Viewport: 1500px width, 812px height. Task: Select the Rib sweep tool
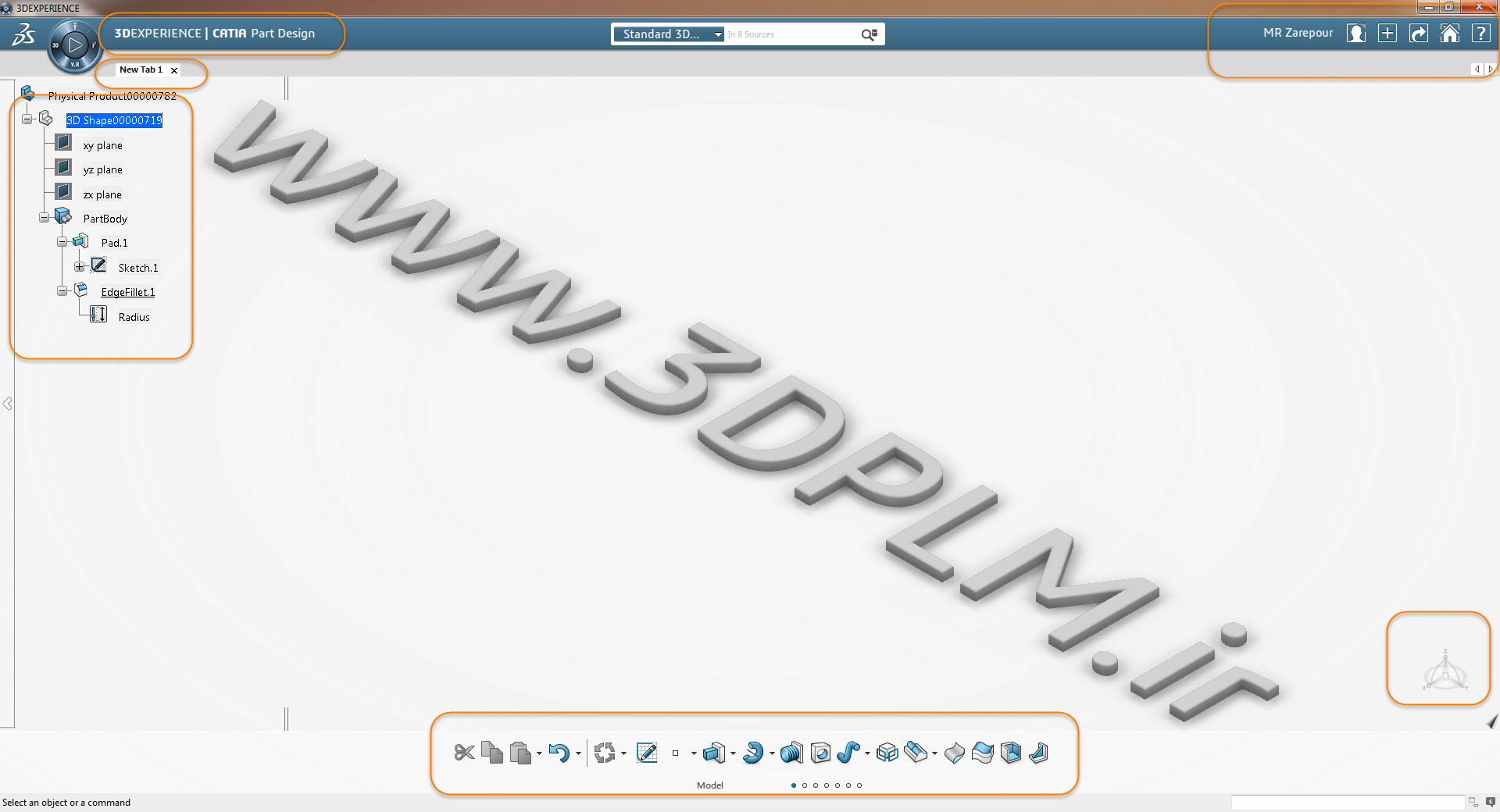(x=848, y=753)
